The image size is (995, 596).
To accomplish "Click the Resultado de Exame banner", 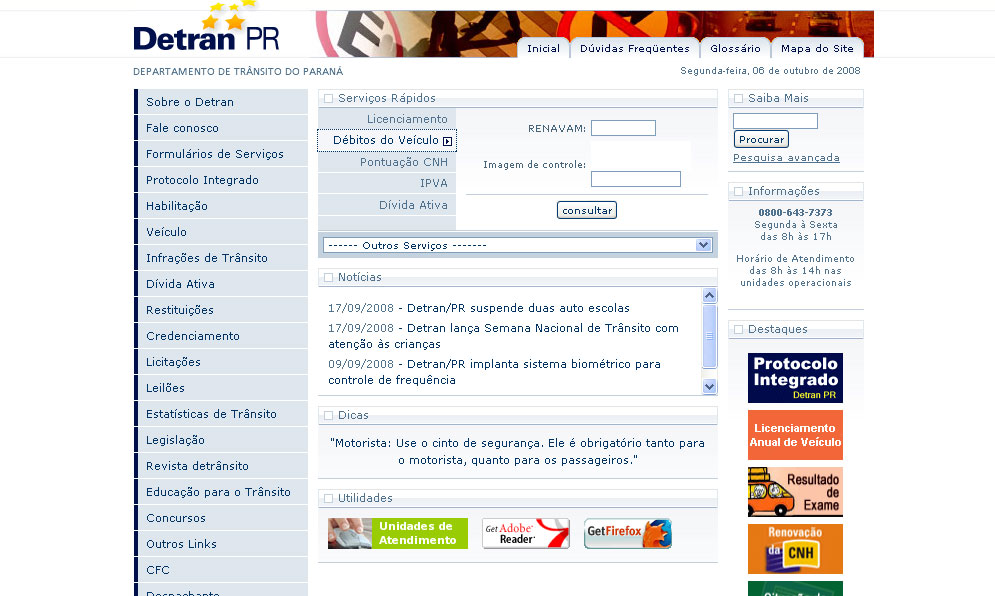I will tap(795, 492).
